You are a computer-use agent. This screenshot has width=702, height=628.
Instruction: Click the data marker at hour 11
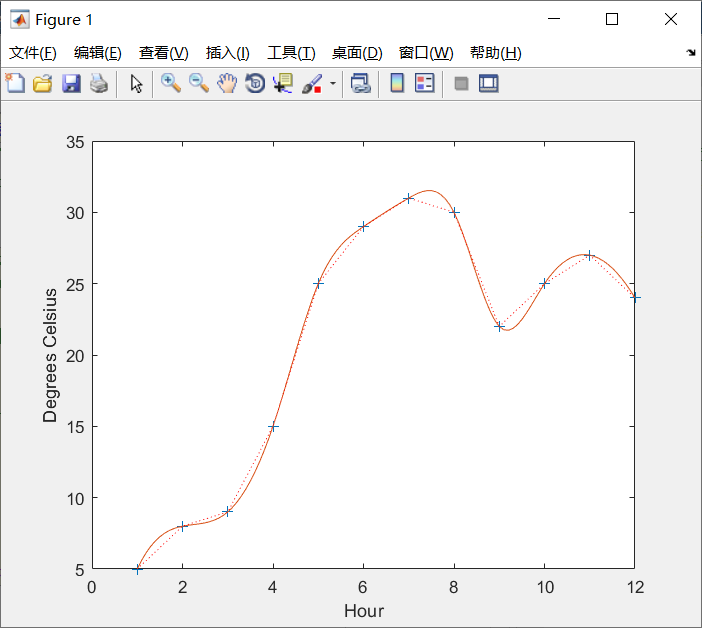coord(590,256)
